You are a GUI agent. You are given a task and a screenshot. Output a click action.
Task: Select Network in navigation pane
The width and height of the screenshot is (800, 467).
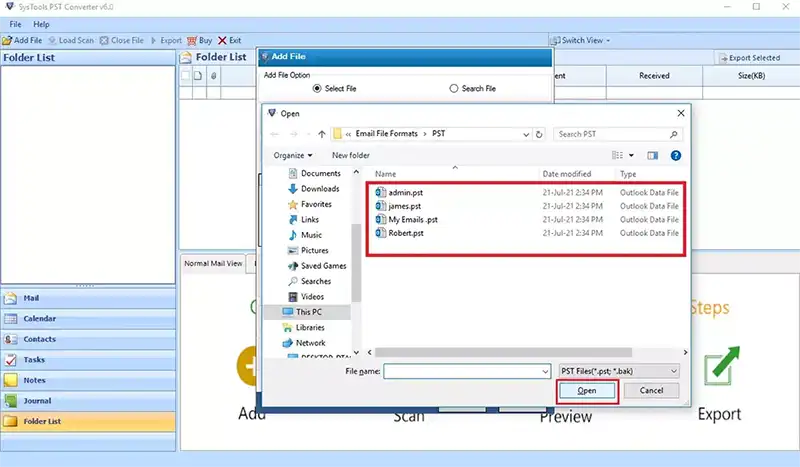304,343
